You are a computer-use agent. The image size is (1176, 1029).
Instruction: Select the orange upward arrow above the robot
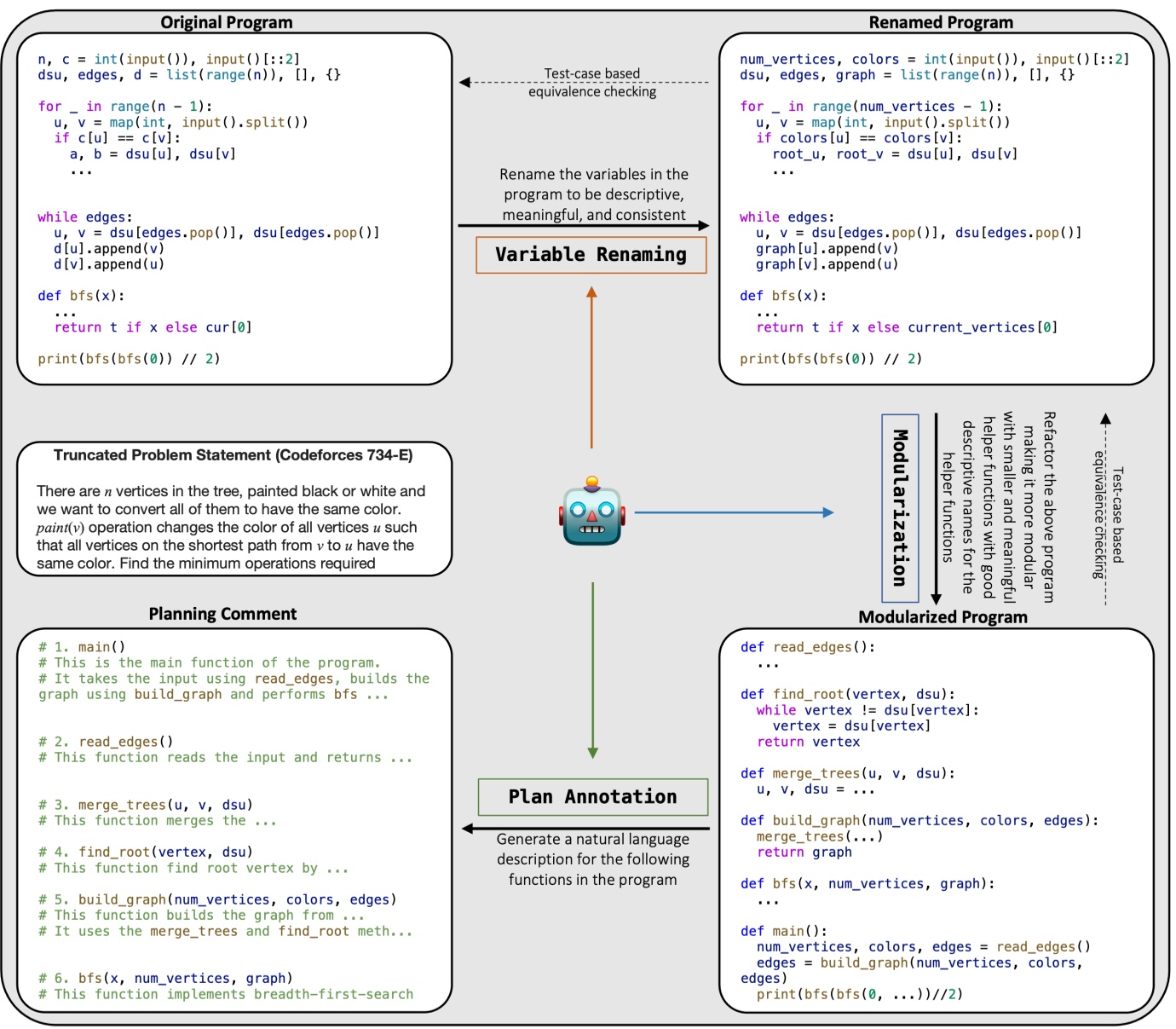[591, 367]
